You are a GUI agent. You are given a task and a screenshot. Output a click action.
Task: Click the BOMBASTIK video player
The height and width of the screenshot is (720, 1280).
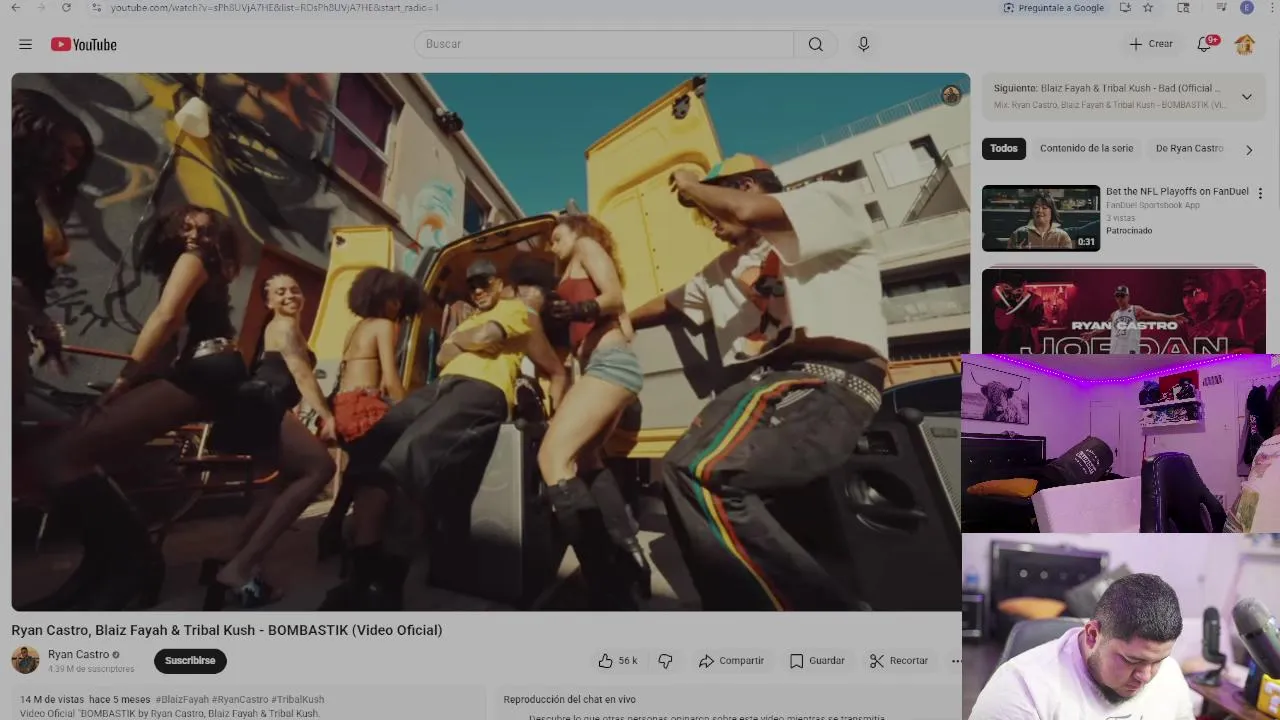tap(490, 341)
